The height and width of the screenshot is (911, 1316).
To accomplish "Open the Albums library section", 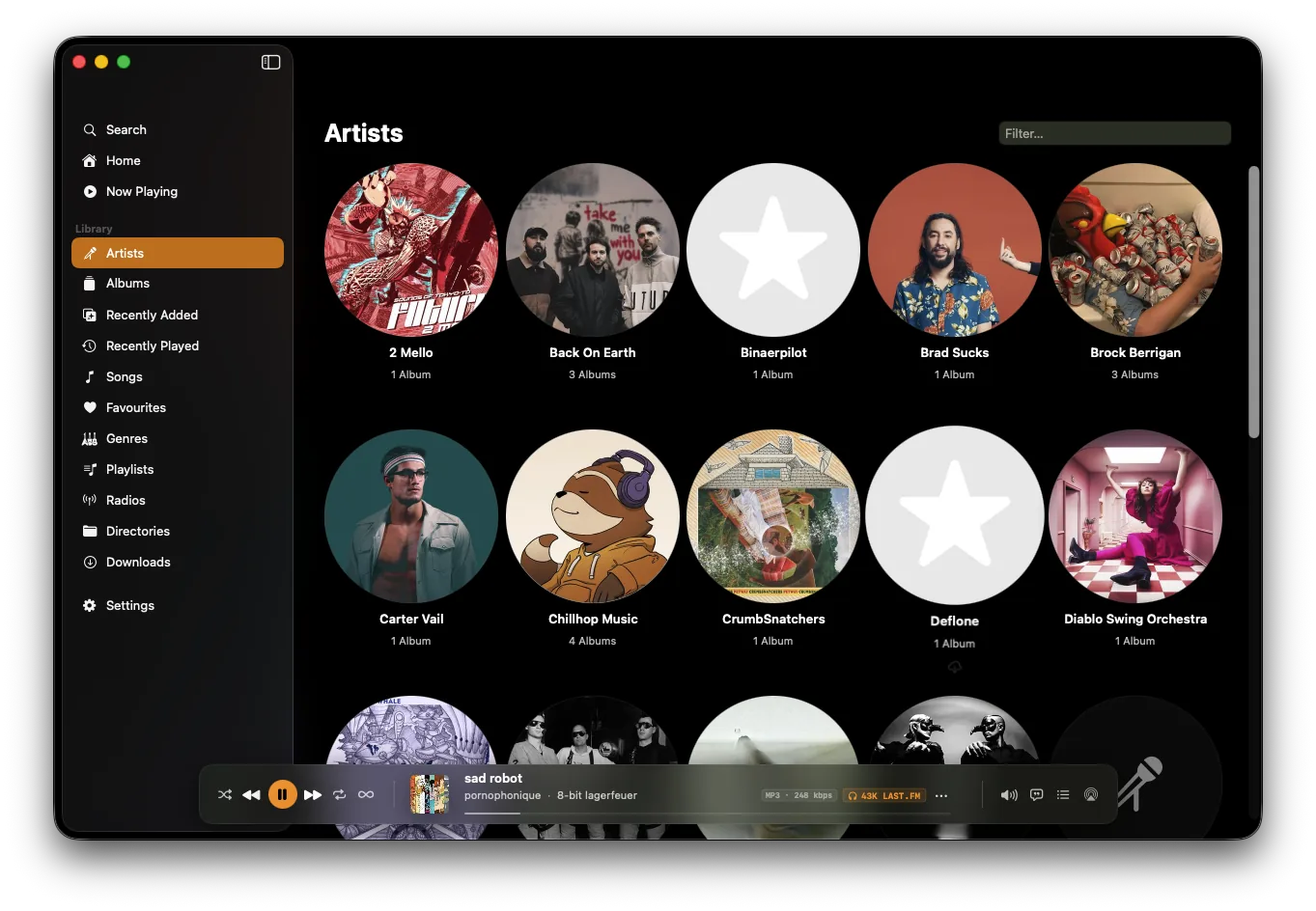I will [x=178, y=283].
